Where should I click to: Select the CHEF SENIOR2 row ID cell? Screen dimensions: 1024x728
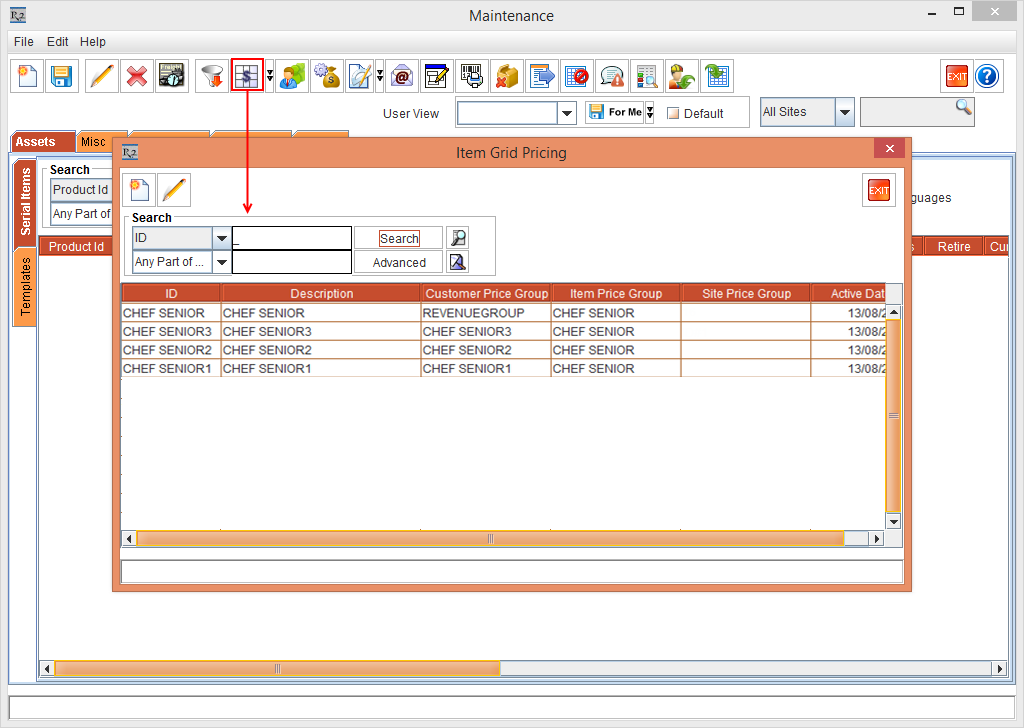pos(170,350)
